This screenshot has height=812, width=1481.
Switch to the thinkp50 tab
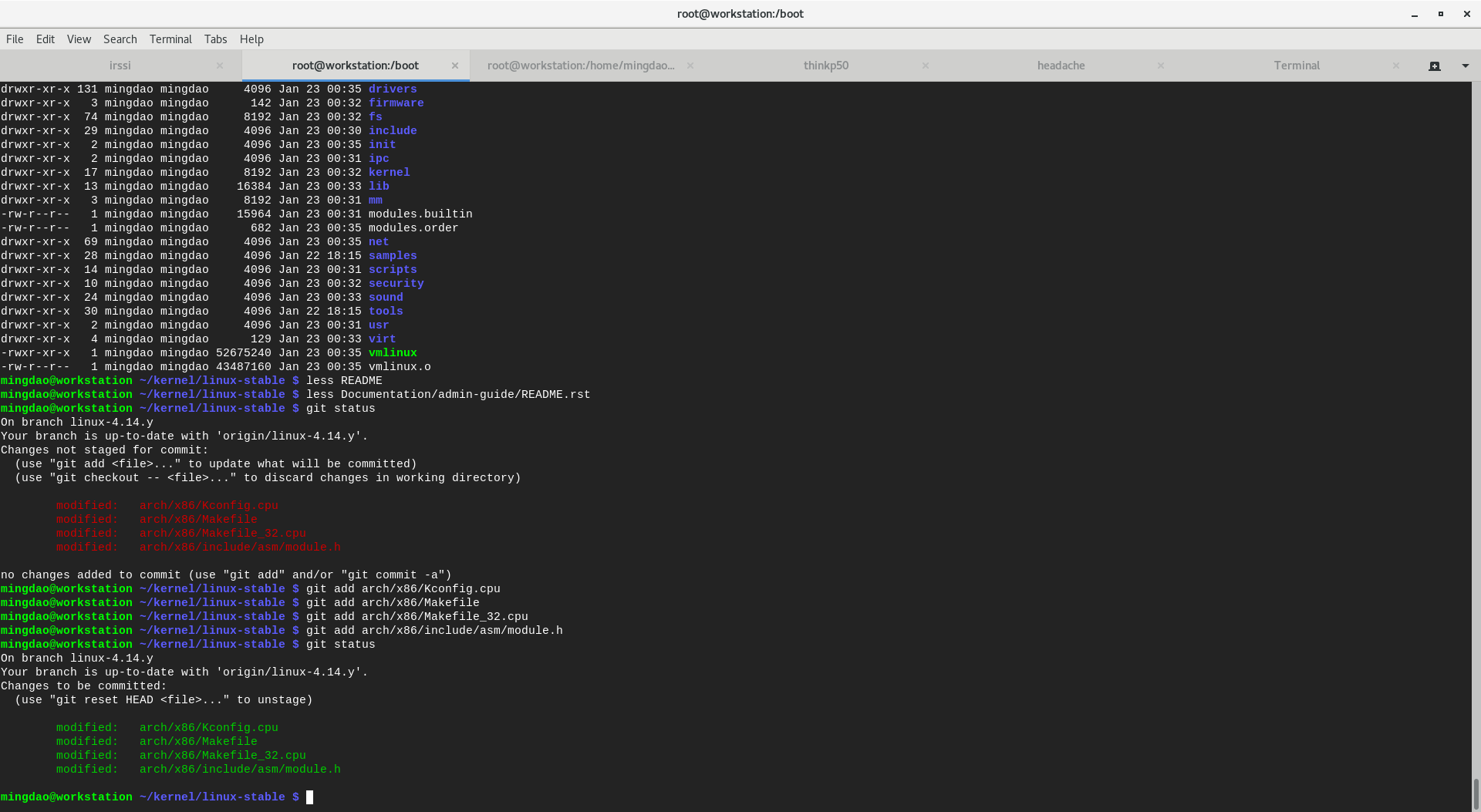[x=826, y=66]
